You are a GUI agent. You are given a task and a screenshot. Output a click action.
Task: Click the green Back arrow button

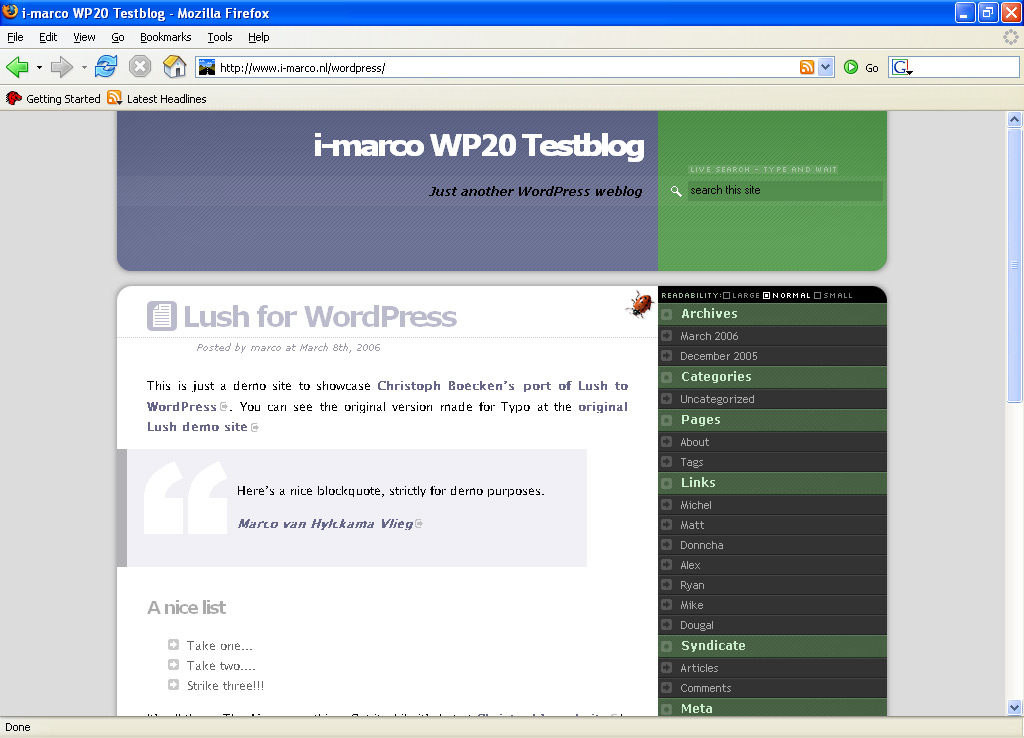[18, 67]
